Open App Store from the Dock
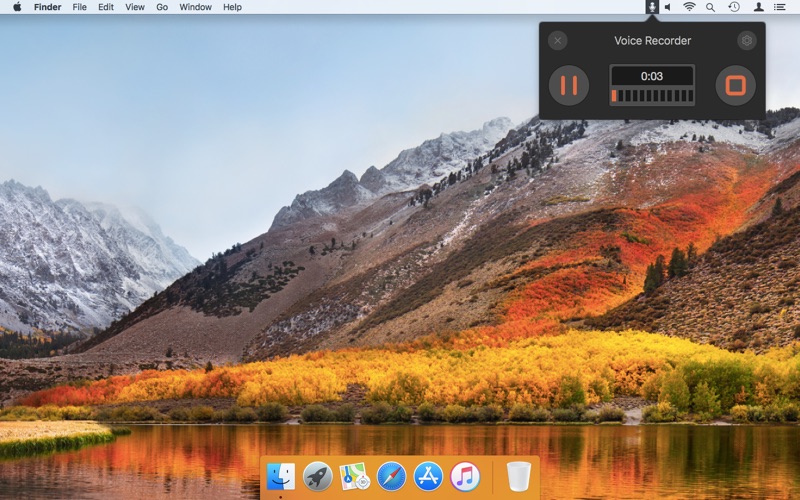Screen dimensions: 800x500 tap(428, 477)
